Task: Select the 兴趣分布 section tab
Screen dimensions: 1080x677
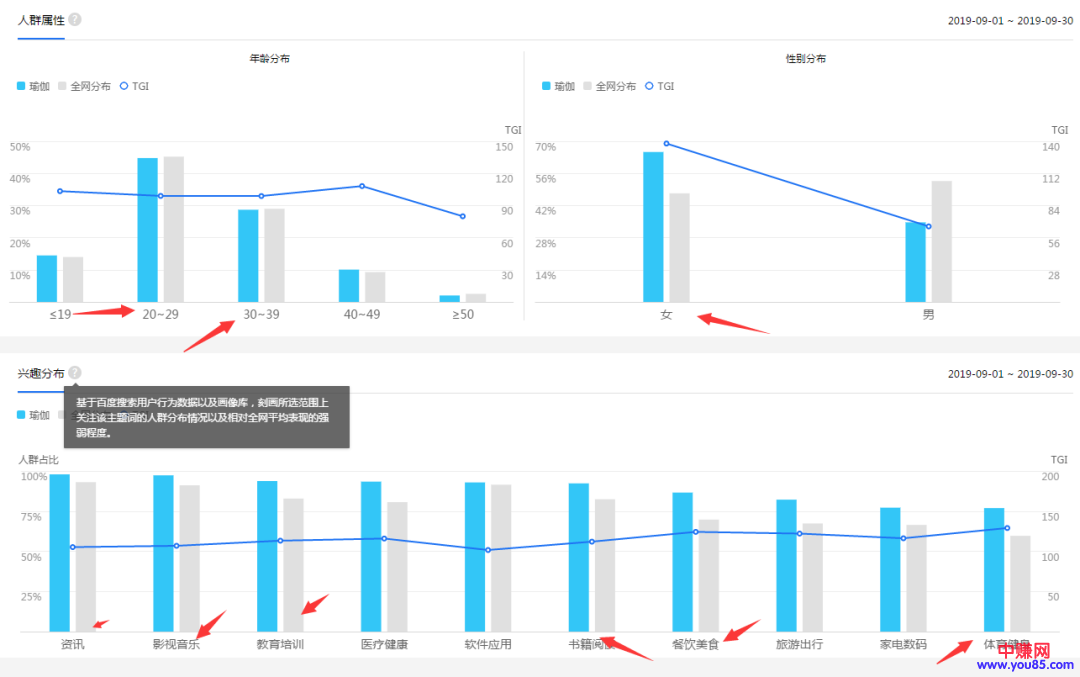Action: [40, 373]
